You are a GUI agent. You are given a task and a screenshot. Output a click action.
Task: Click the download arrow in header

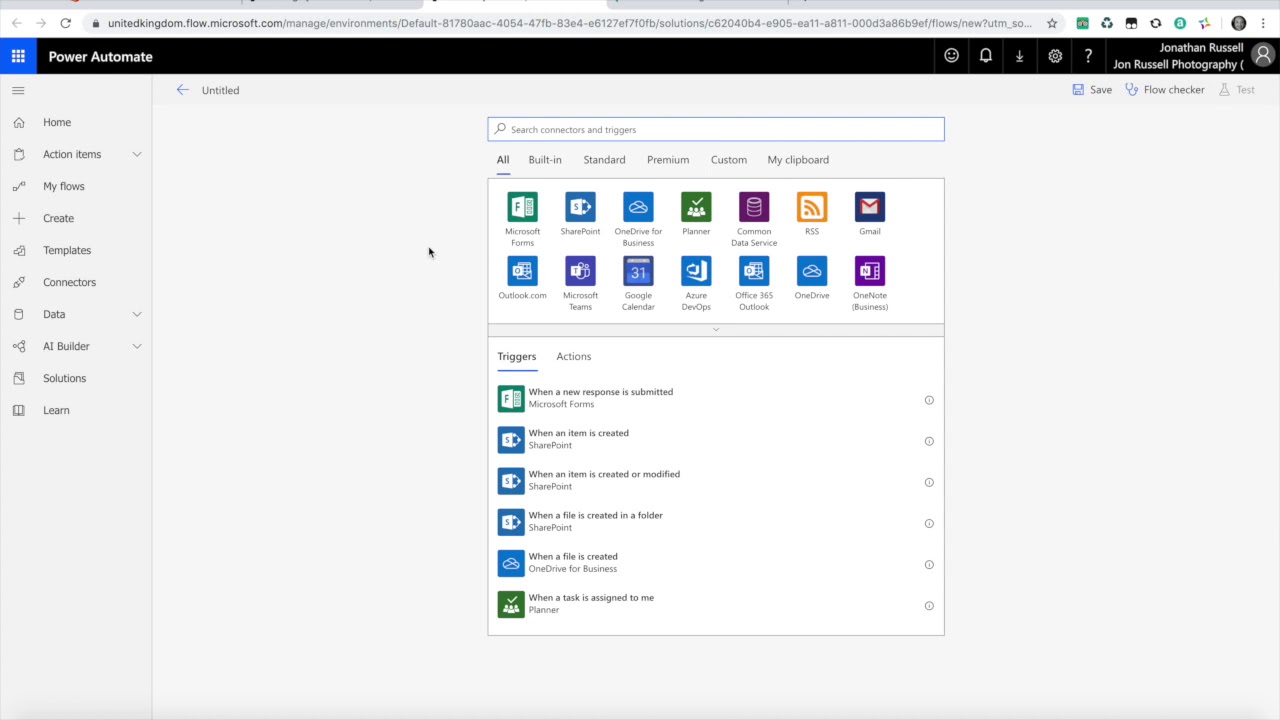[x=1020, y=56]
